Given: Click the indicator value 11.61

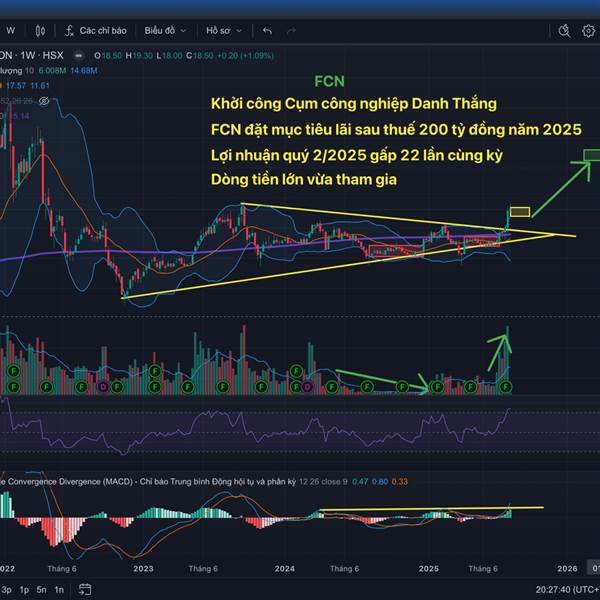Looking at the screenshot, I should click(x=40, y=86).
